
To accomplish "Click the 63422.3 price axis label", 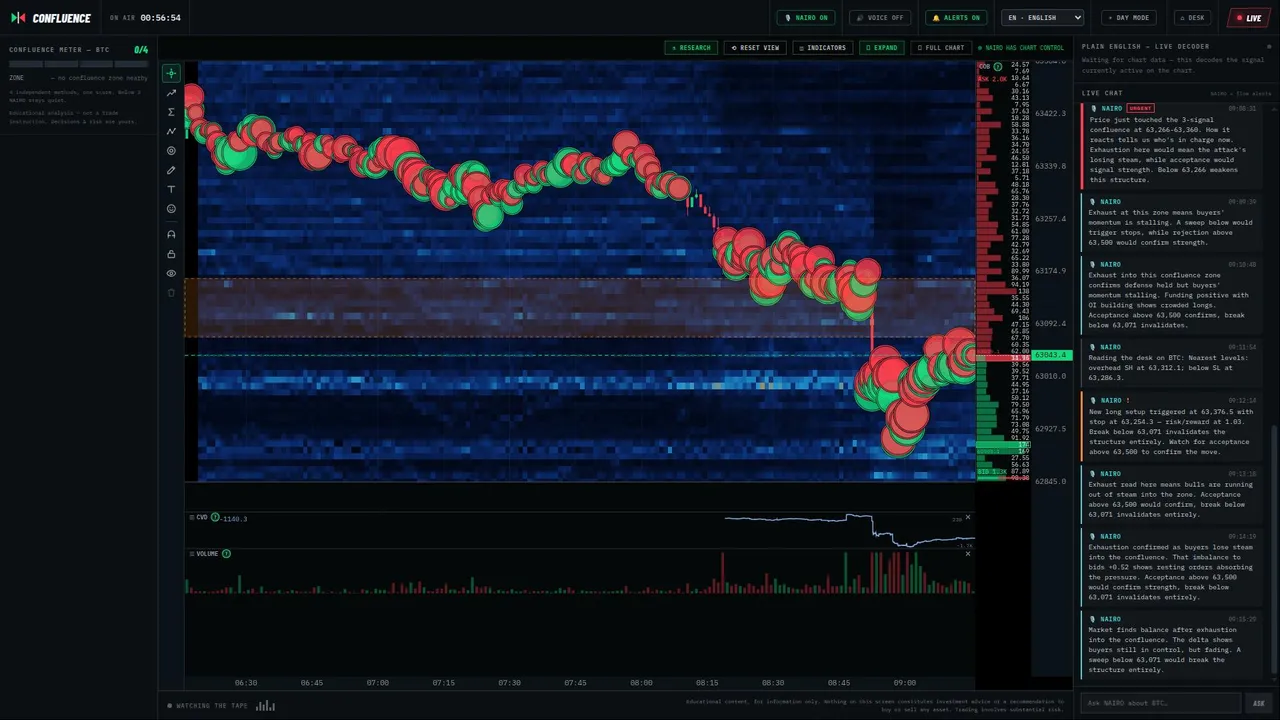I will tap(1051, 114).
